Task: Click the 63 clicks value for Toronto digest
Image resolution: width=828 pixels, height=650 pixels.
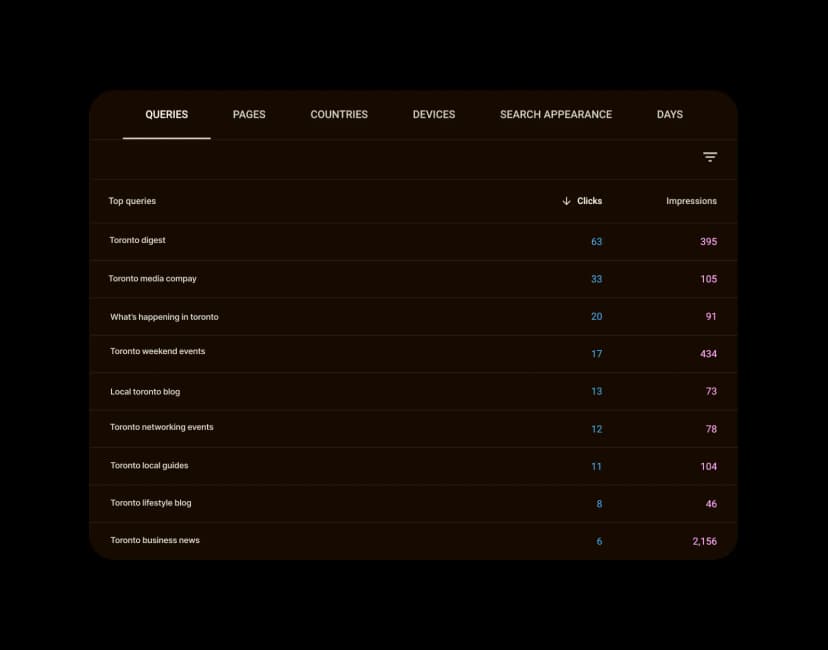Action: pos(597,241)
